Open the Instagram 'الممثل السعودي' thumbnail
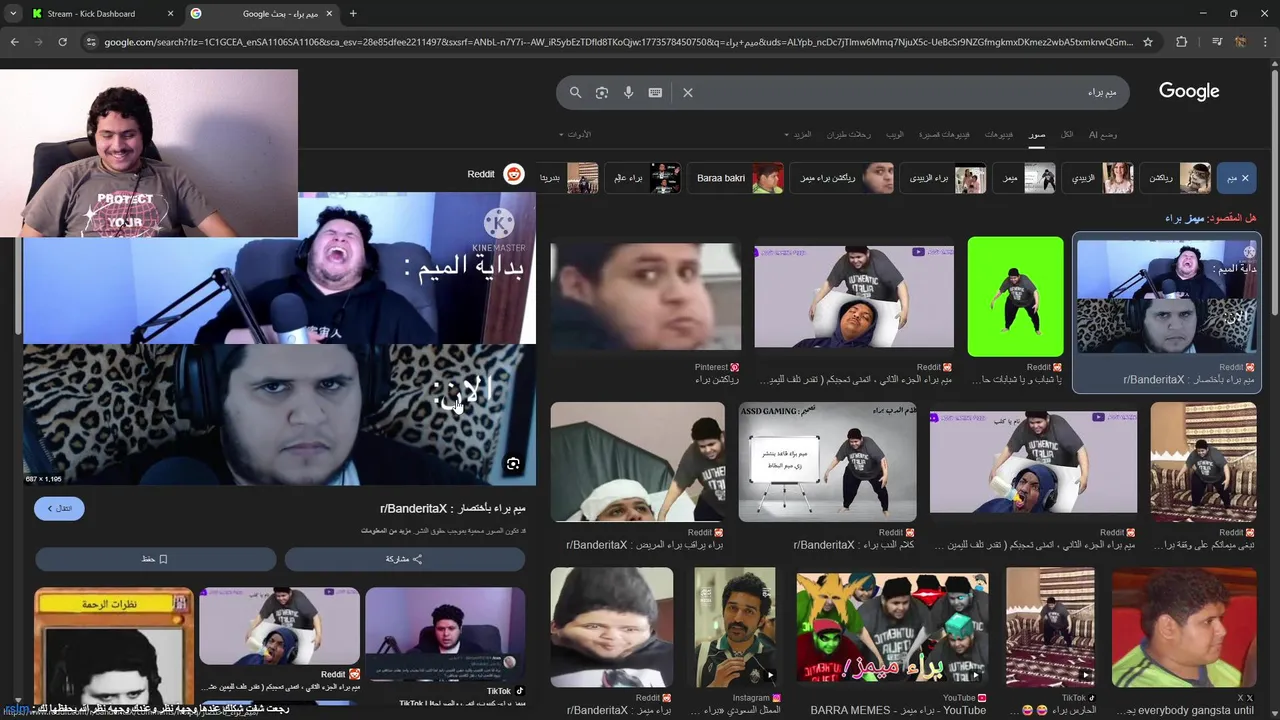 click(735, 626)
